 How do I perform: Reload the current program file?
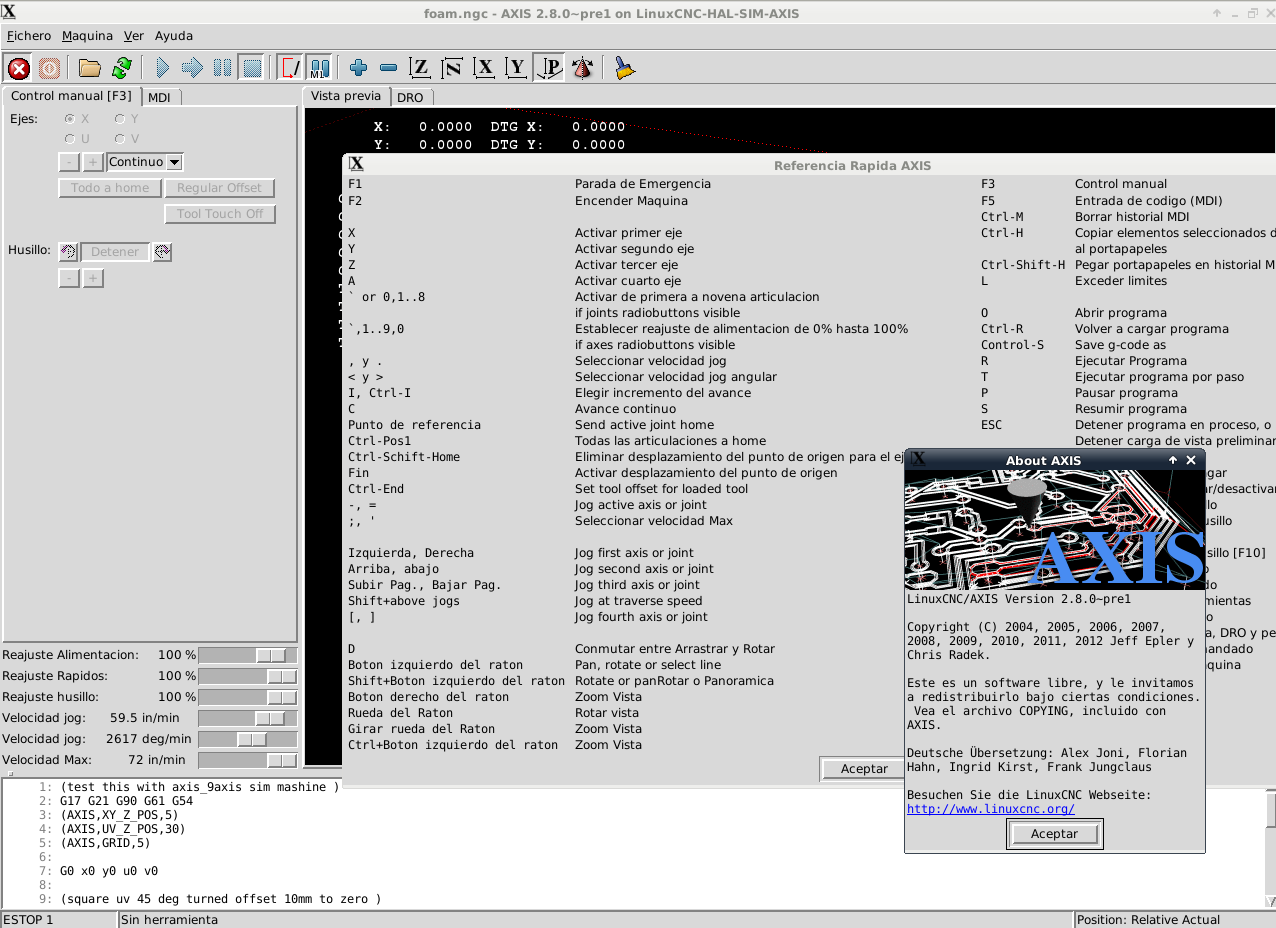click(121, 68)
